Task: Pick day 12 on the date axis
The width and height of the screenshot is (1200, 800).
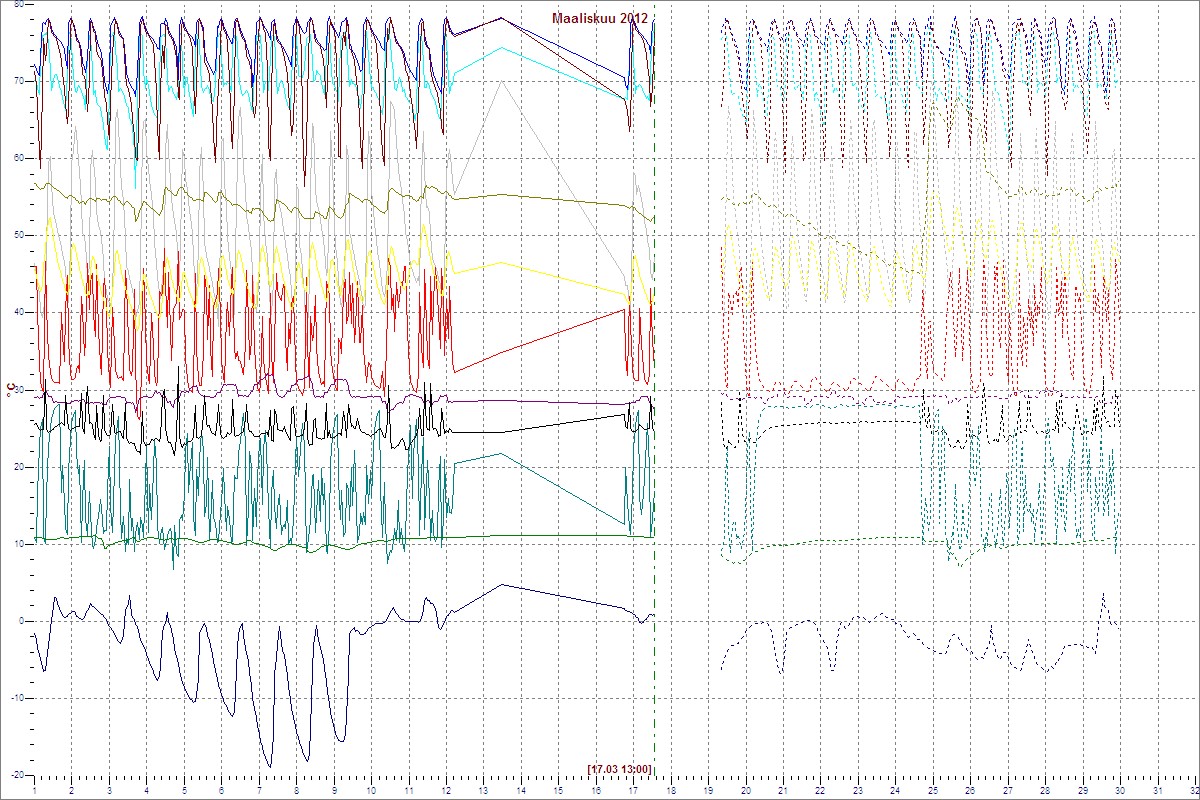Action: [446, 790]
